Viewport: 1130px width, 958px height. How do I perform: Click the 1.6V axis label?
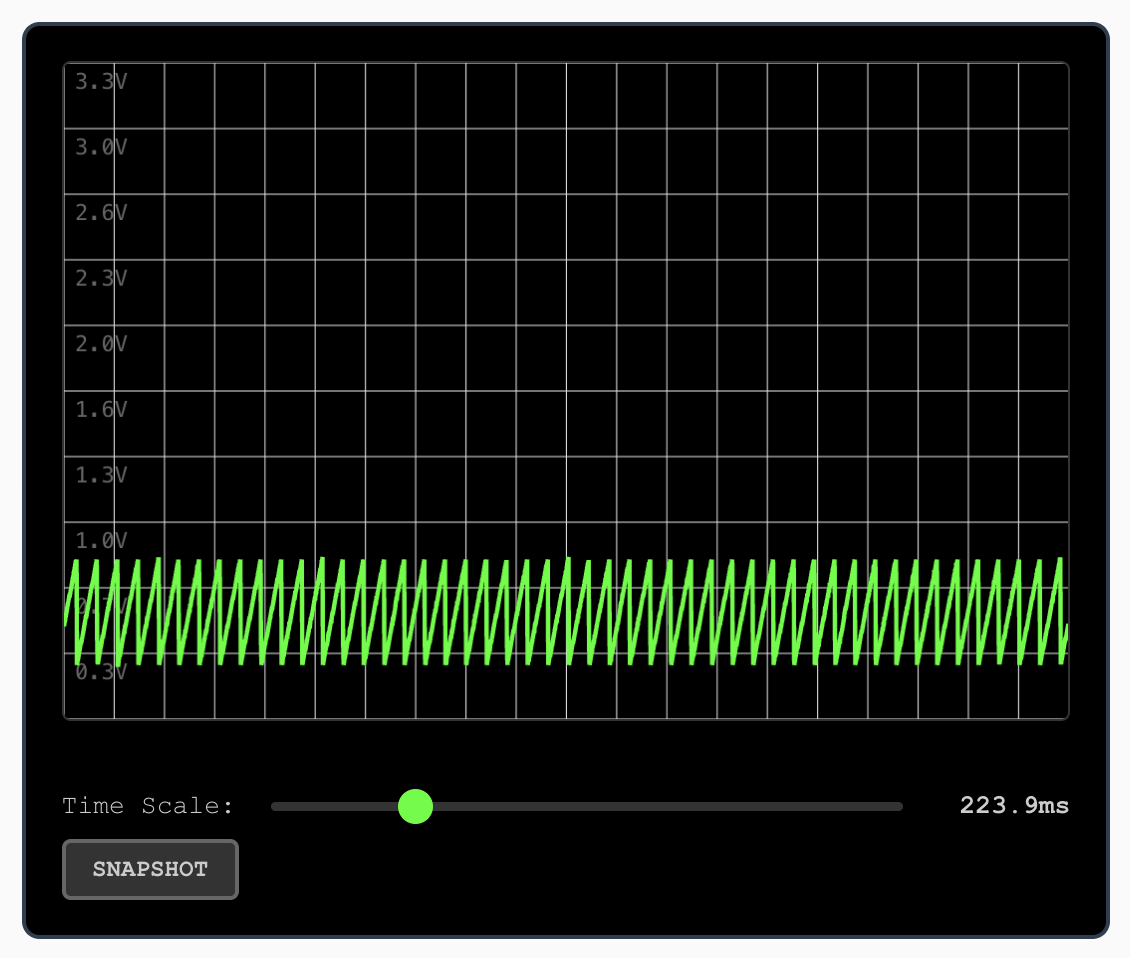[101, 409]
